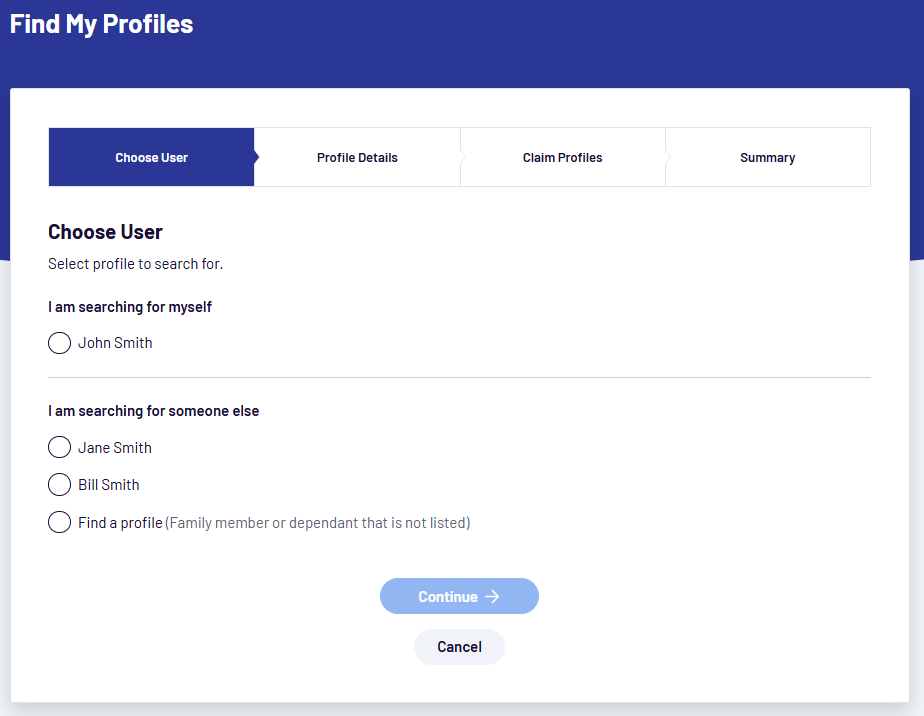Viewport: 924px width, 716px height.
Task: Cancel the profile search
Action: 459,647
